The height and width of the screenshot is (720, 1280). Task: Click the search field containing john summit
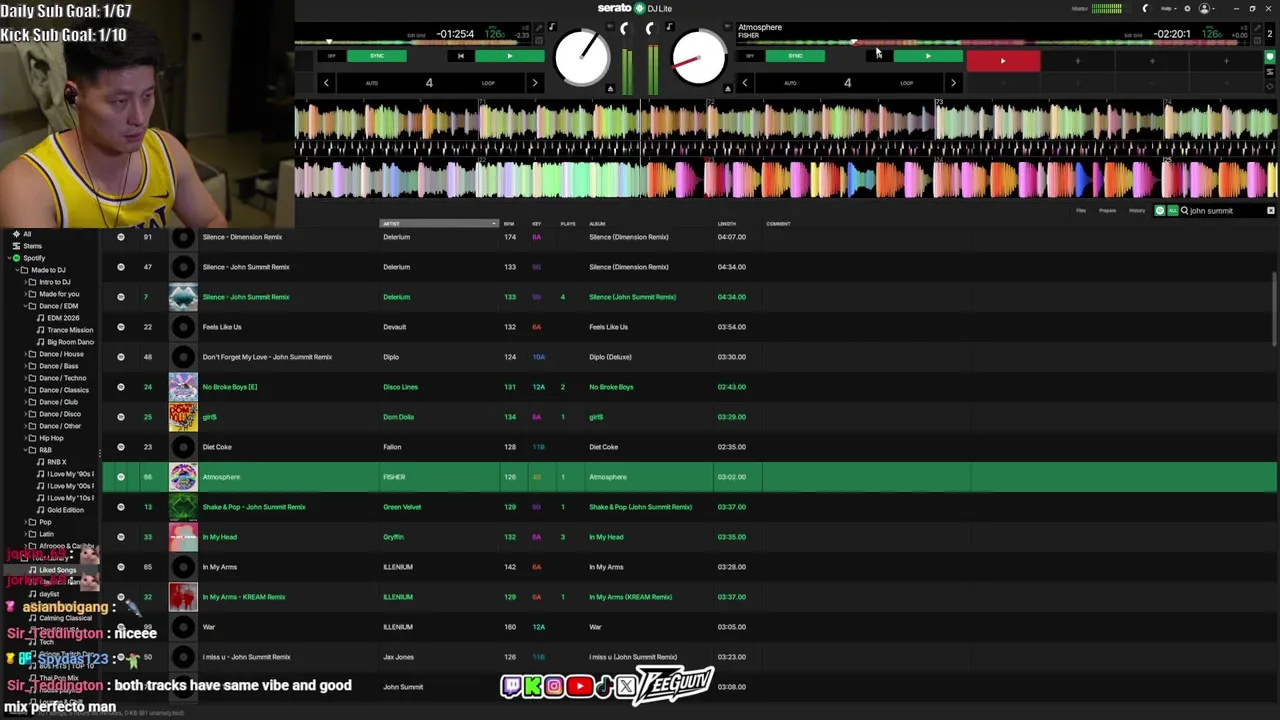tap(1224, 211)
